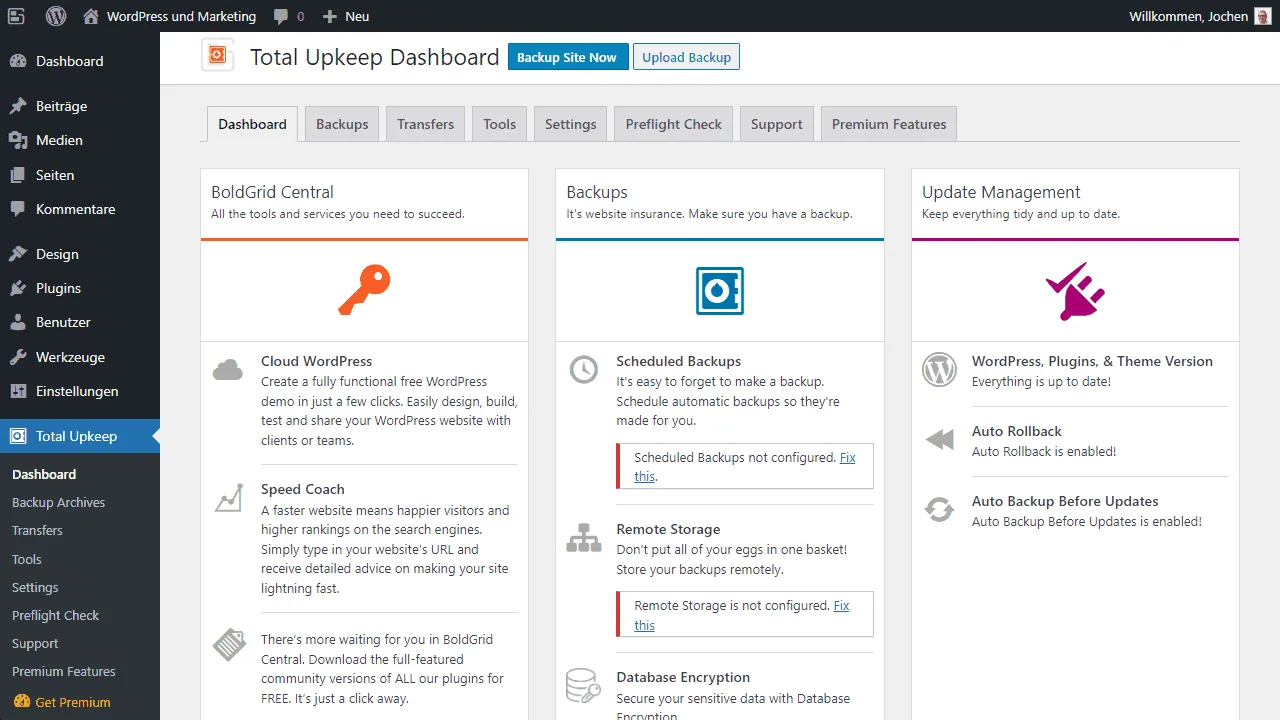Click the database icon beside Database Encryption
Image resolution: width=1280 pixels, height=720 pixels.
[584, 686]
